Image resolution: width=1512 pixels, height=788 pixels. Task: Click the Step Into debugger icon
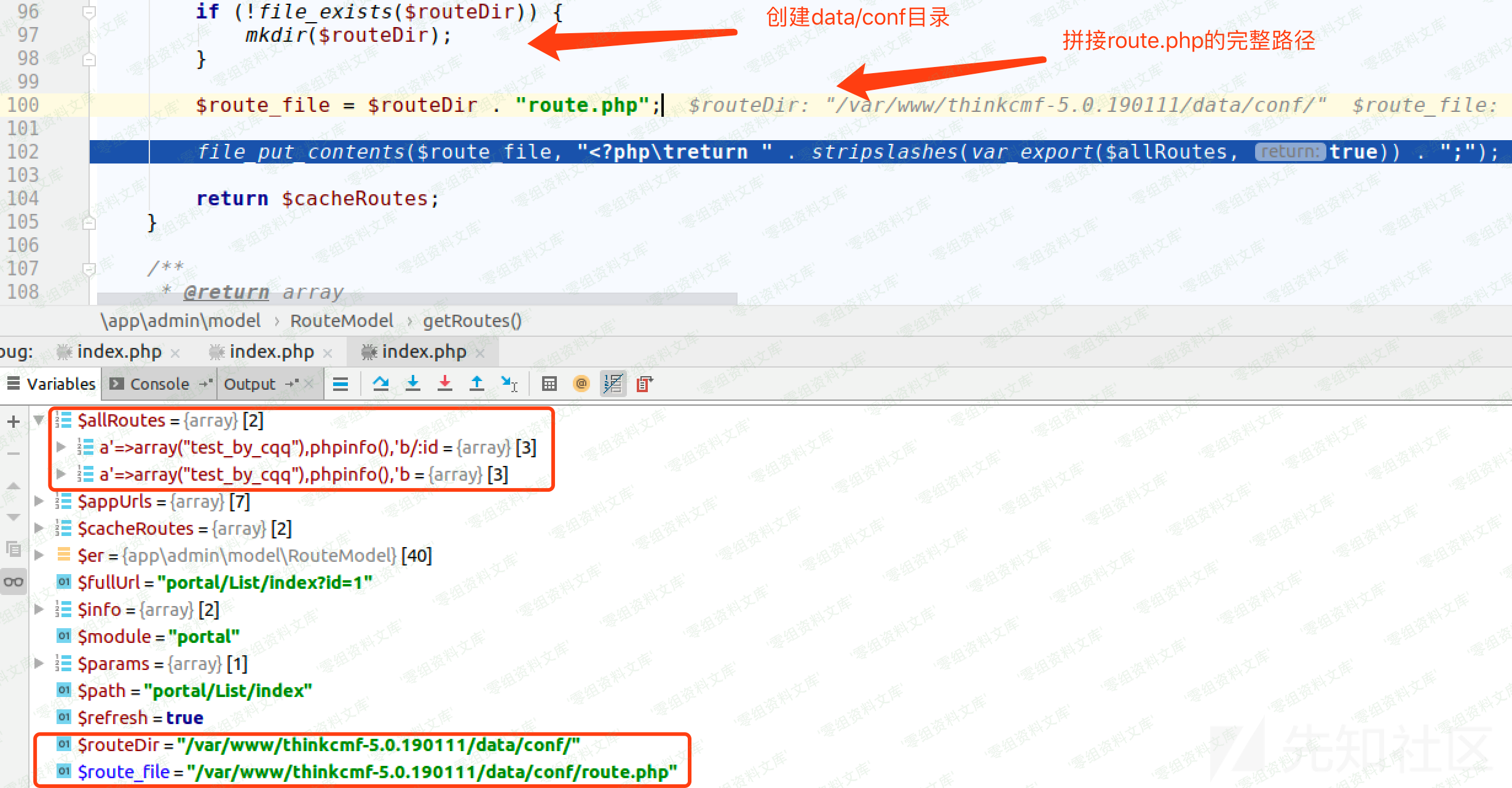(x=413, y=384)
